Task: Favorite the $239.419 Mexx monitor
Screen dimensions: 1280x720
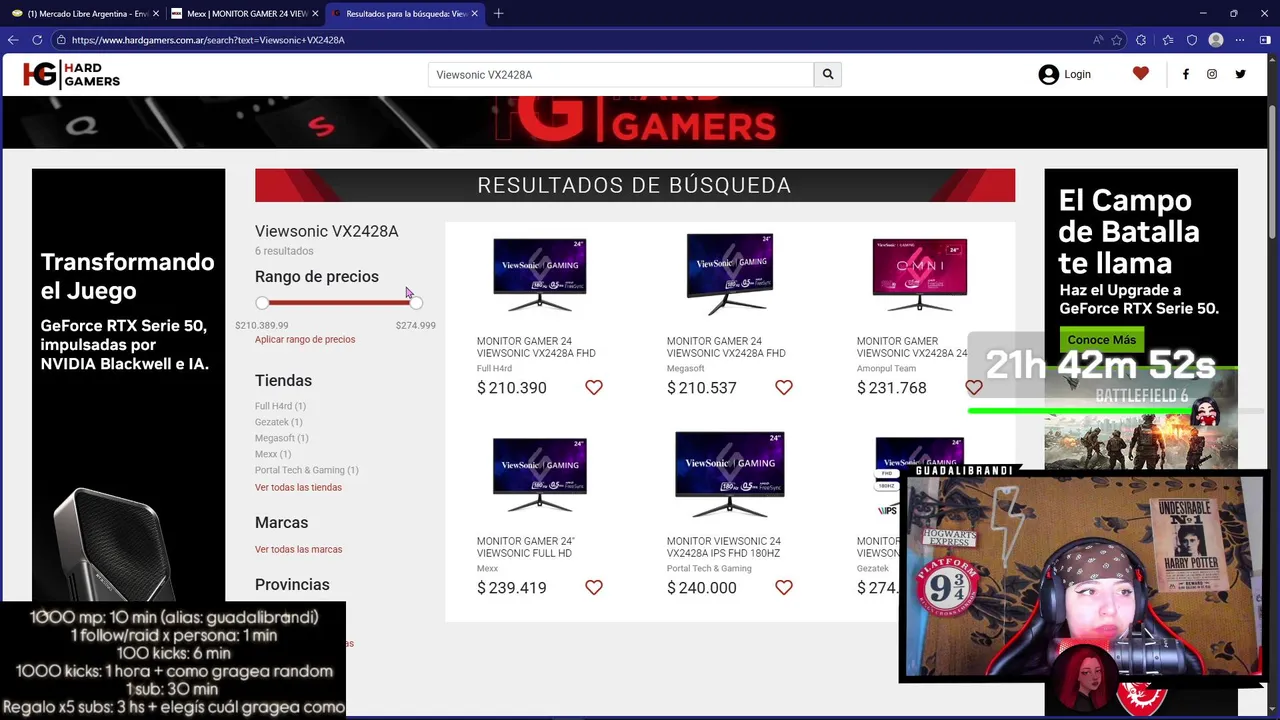Action: [x=594, y=588]
